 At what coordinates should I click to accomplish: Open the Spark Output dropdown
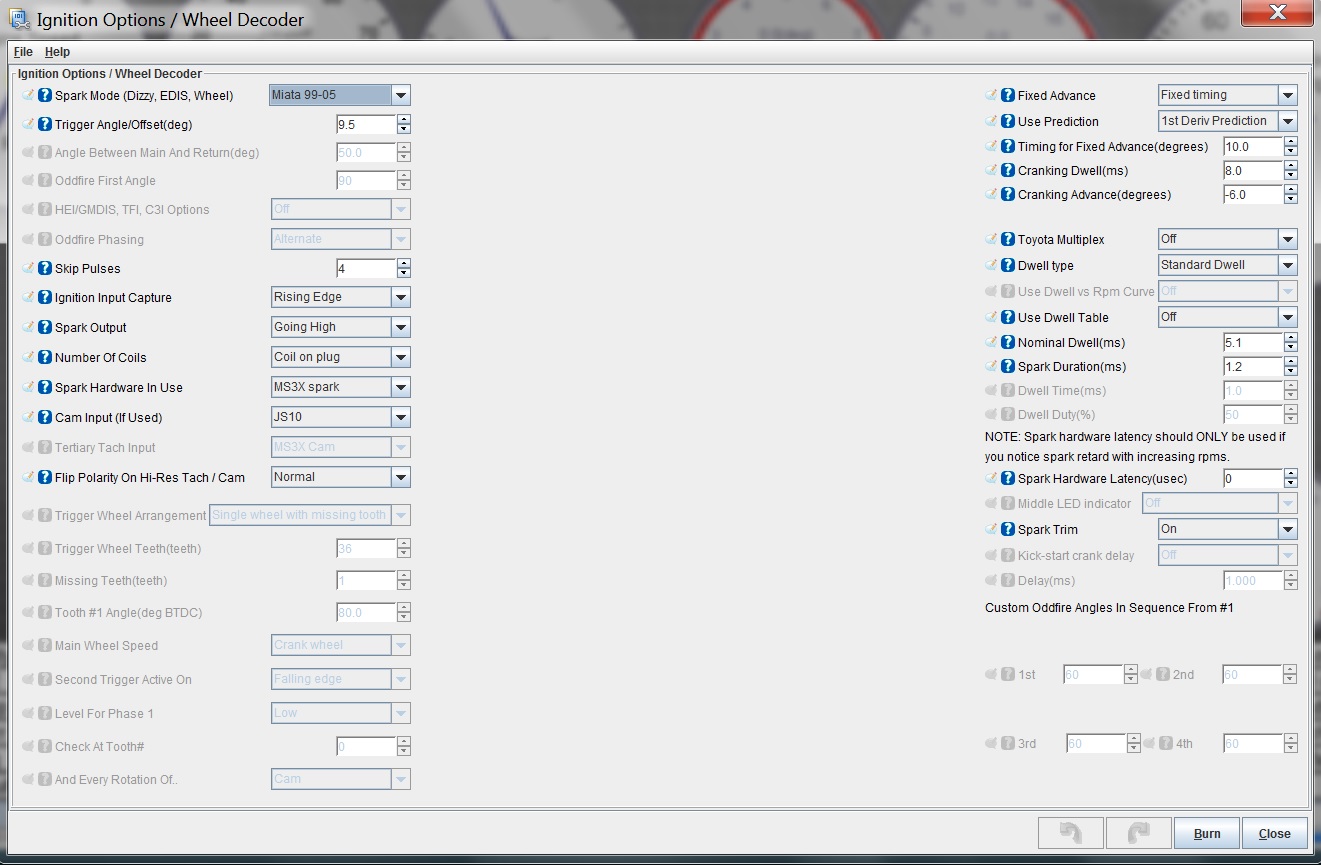(x=341, y=327)
